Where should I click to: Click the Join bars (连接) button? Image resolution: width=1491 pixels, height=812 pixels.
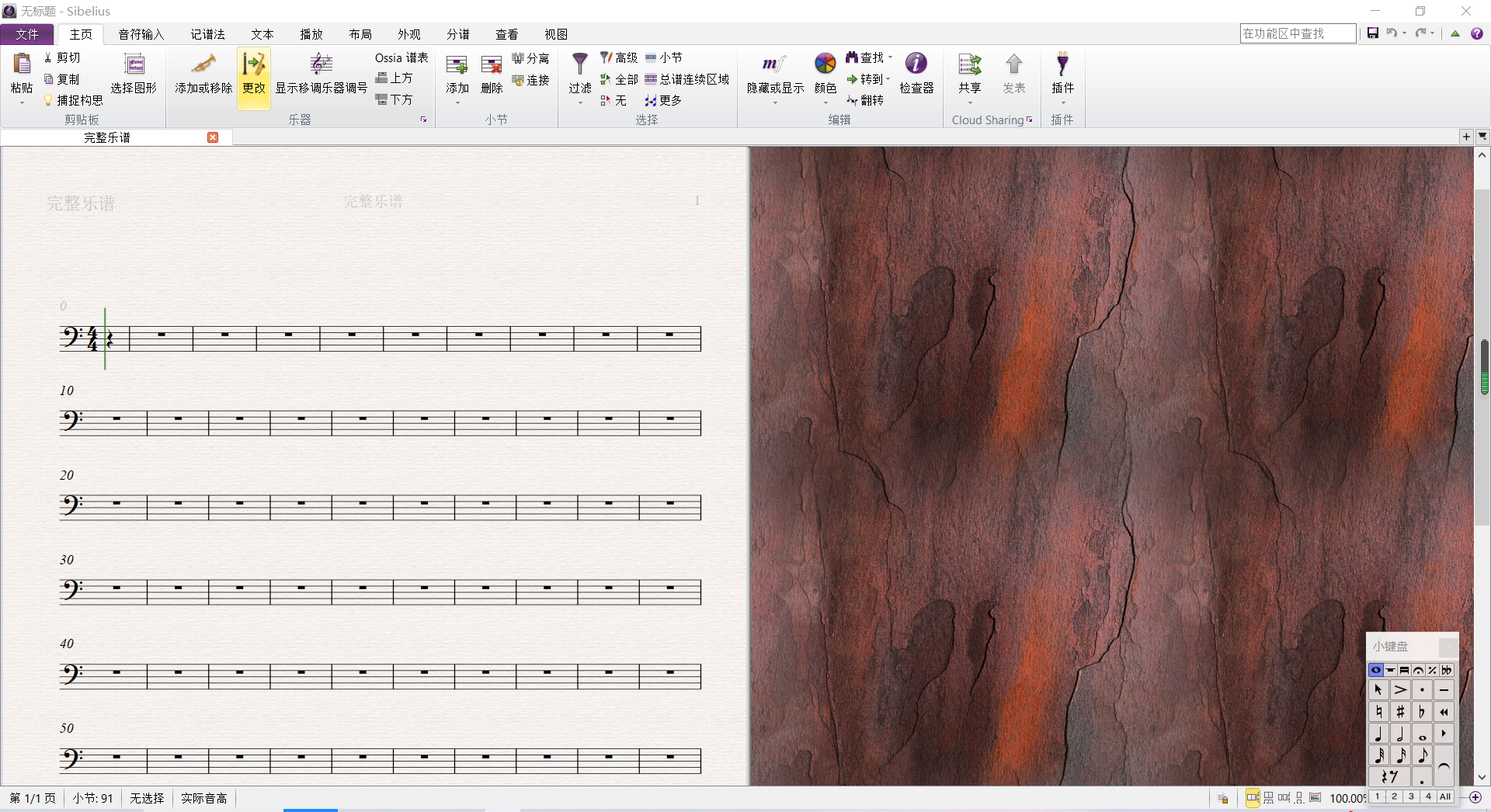point(530,80)
